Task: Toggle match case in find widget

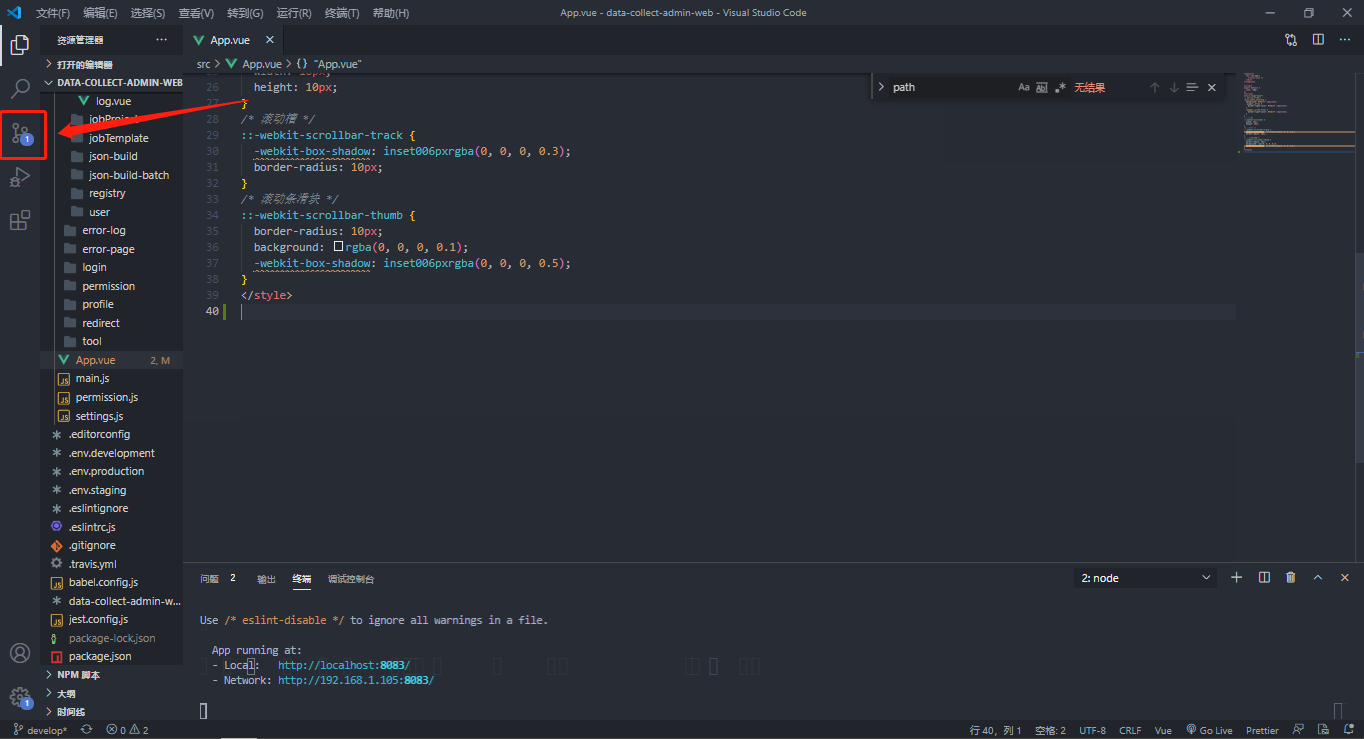Action: pyautogui.click(x=1024, y=87)
